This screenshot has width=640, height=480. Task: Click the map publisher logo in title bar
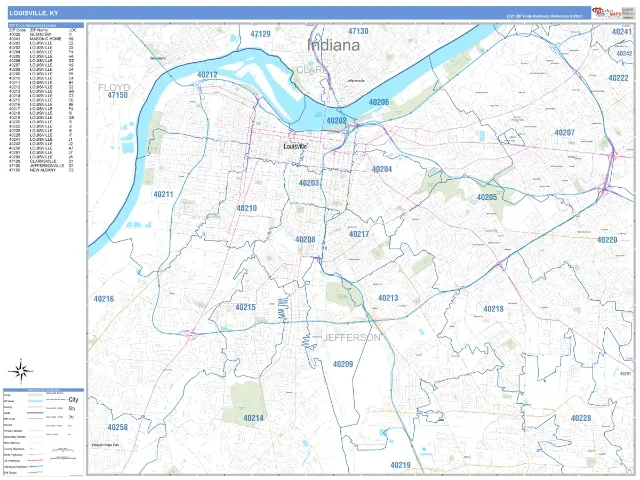607,13
